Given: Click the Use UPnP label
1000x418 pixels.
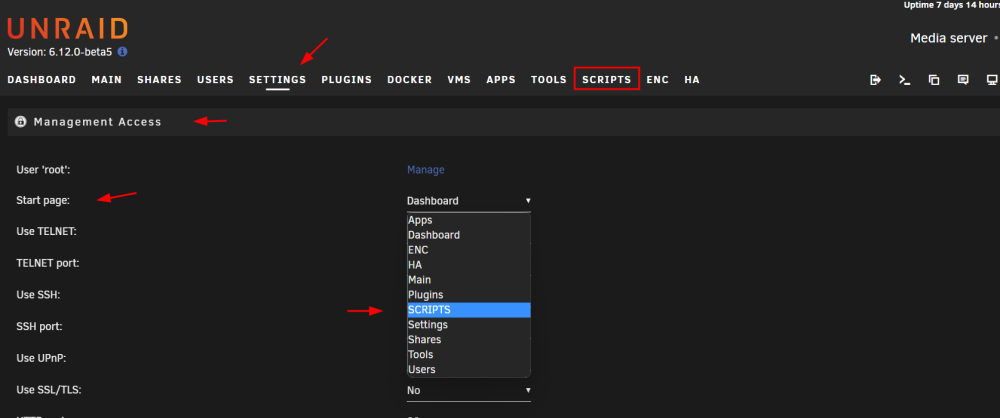Looking at the screenshot, I should [x=41, y=358].
